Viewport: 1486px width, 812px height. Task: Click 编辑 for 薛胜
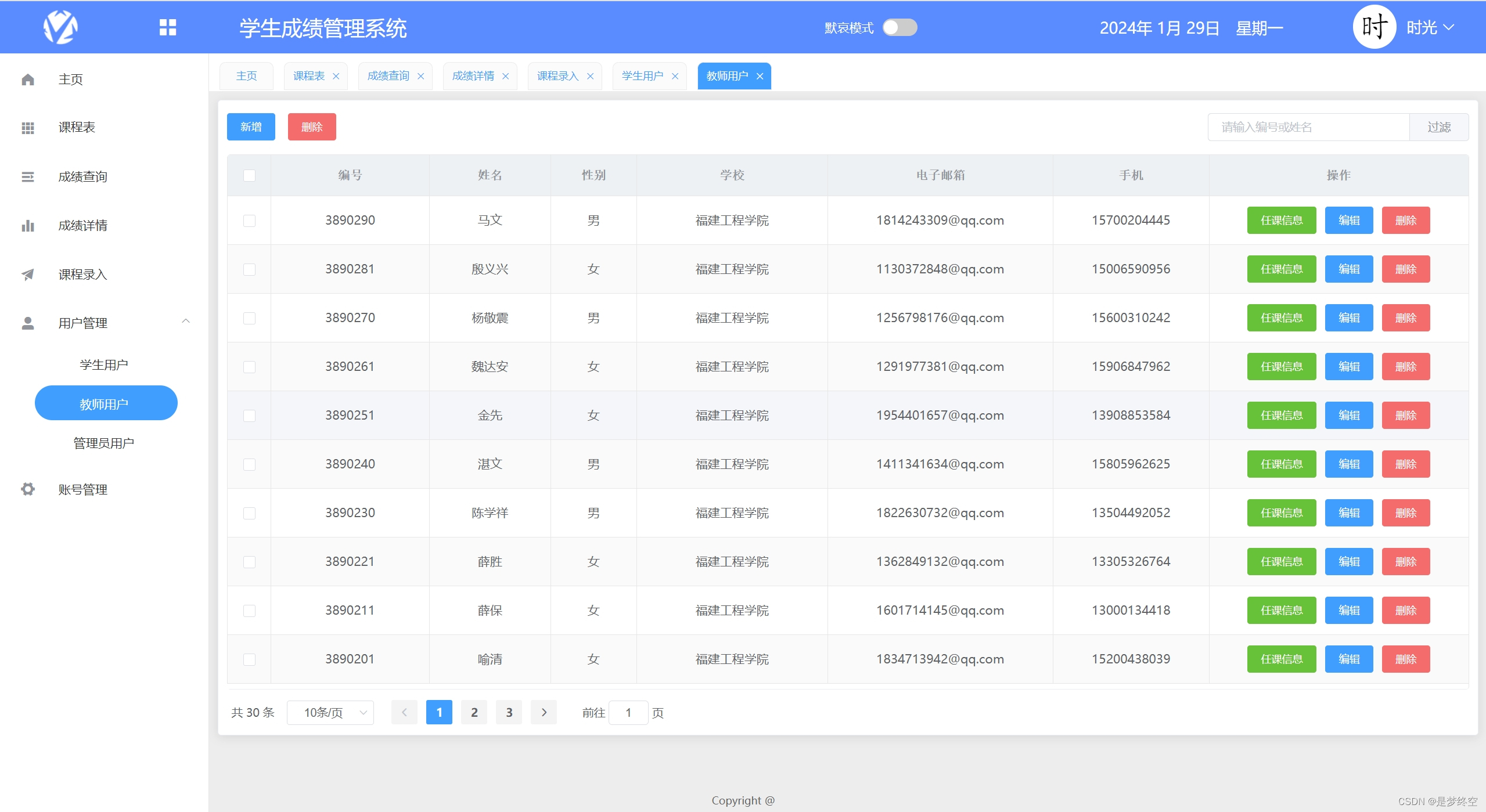tap(1349, 562)
